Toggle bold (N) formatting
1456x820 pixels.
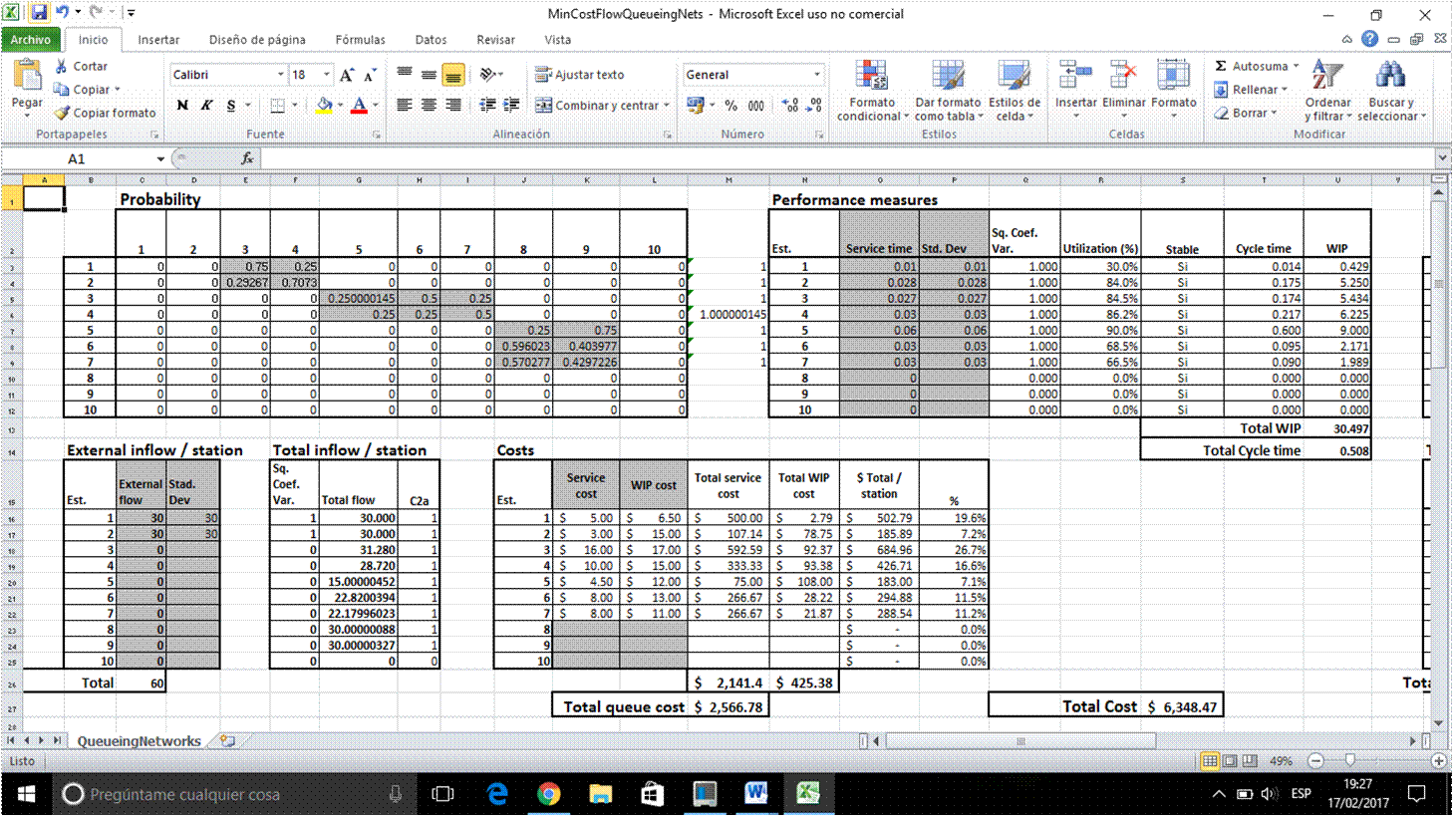coord(182,106)
